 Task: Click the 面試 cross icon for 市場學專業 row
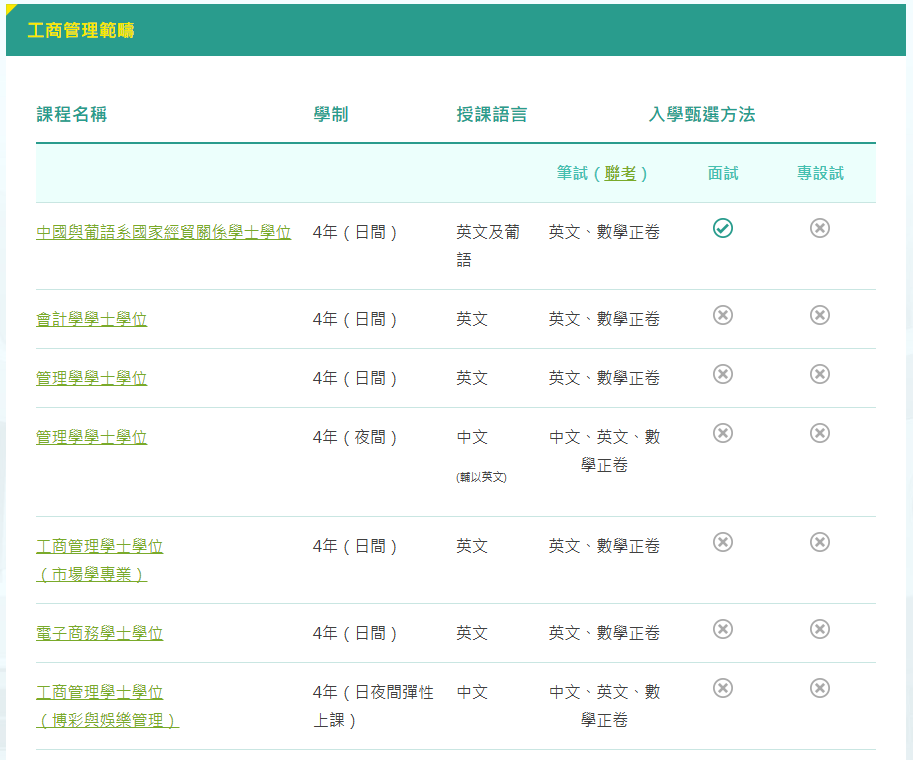point(723,542)
